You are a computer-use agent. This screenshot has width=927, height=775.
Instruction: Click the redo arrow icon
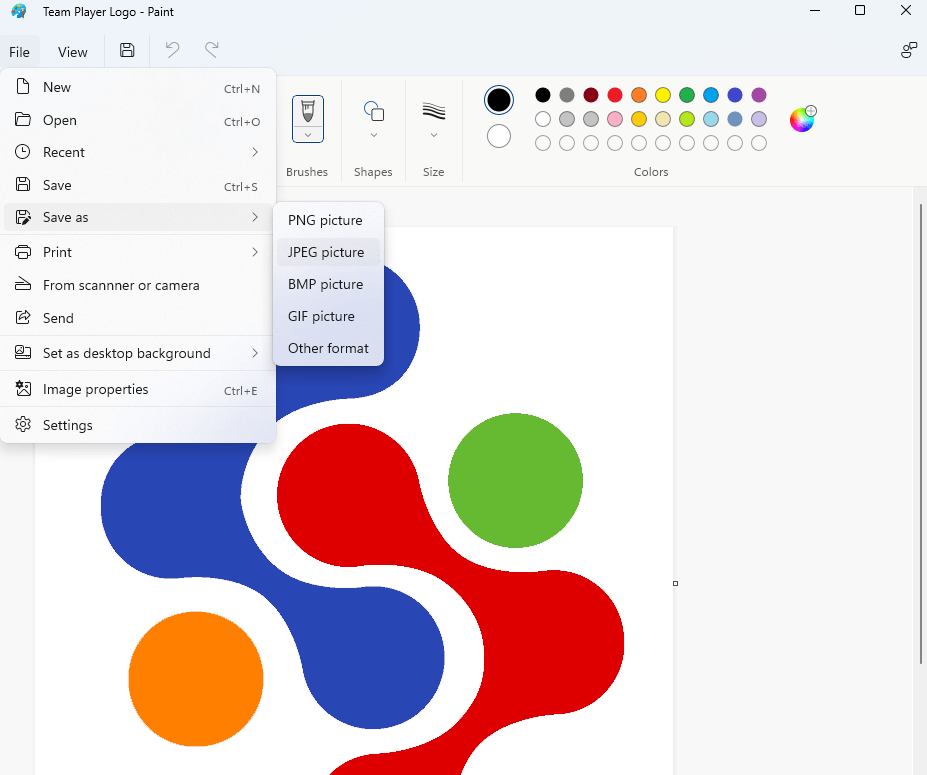coord(212,50)
